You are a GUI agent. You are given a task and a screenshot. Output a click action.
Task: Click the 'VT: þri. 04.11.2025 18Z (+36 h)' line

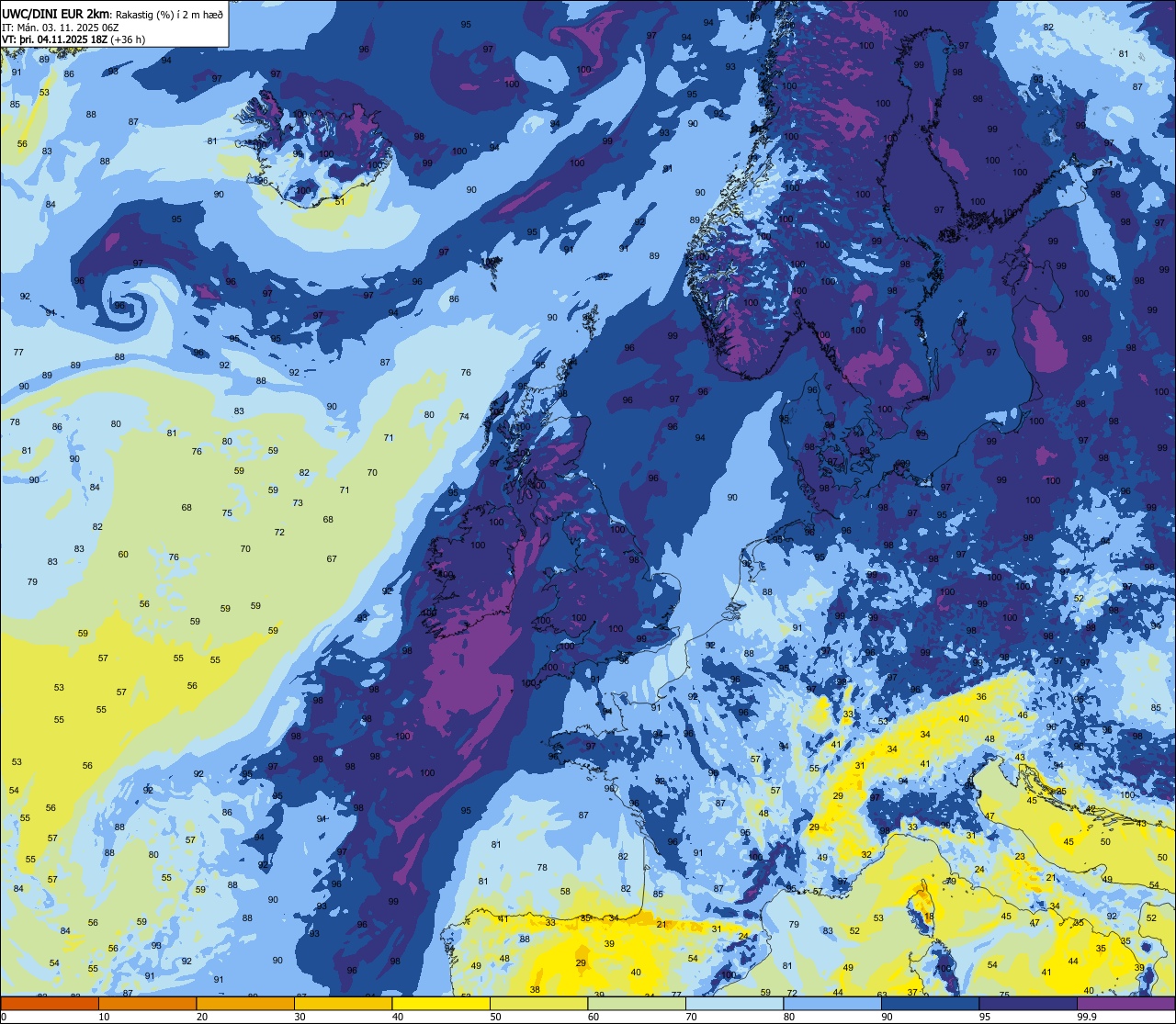point(73,39)
